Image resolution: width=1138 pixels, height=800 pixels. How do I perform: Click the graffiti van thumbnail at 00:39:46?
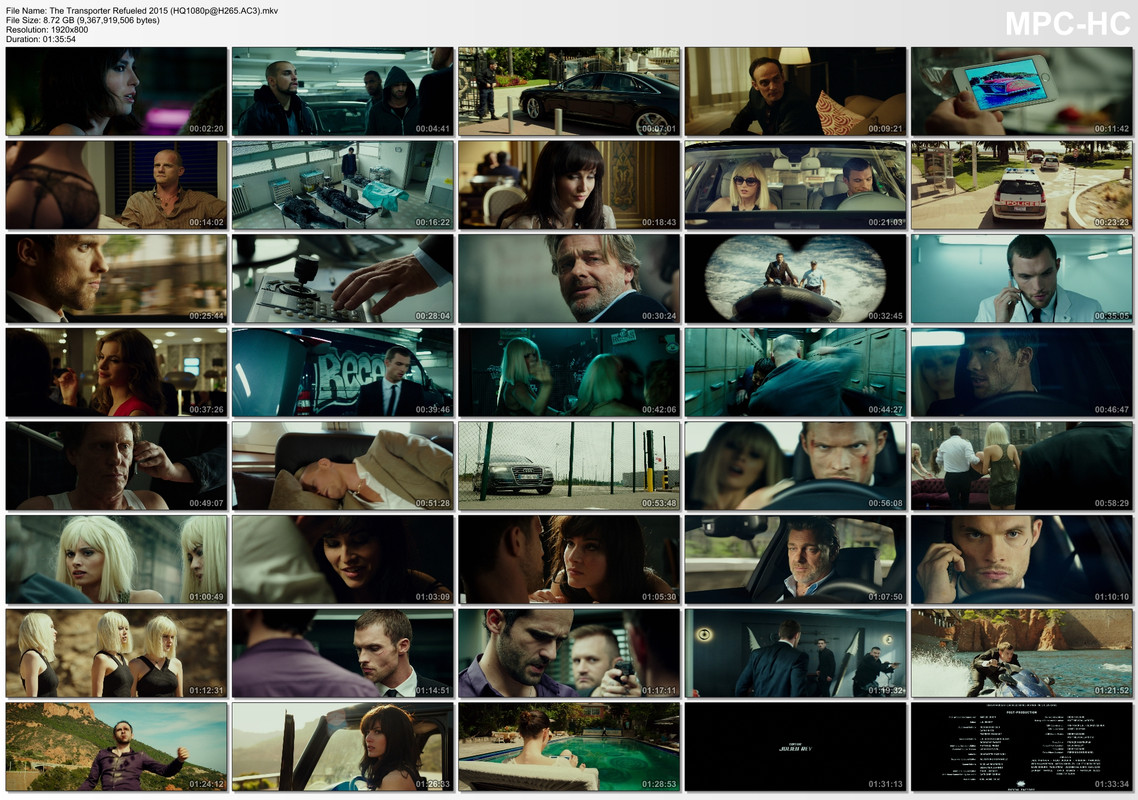pyautogui.click(x=343, y=372)
